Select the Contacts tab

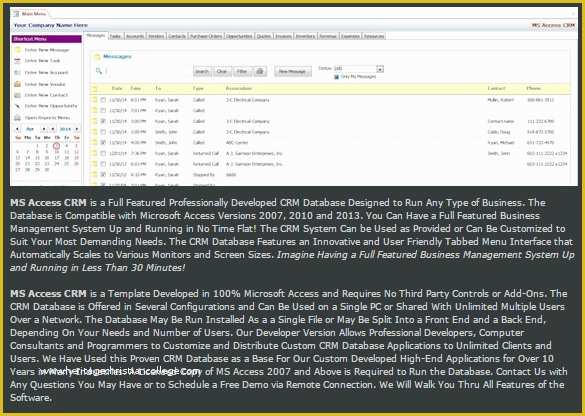pyautogui.click(x=177, y=36)
